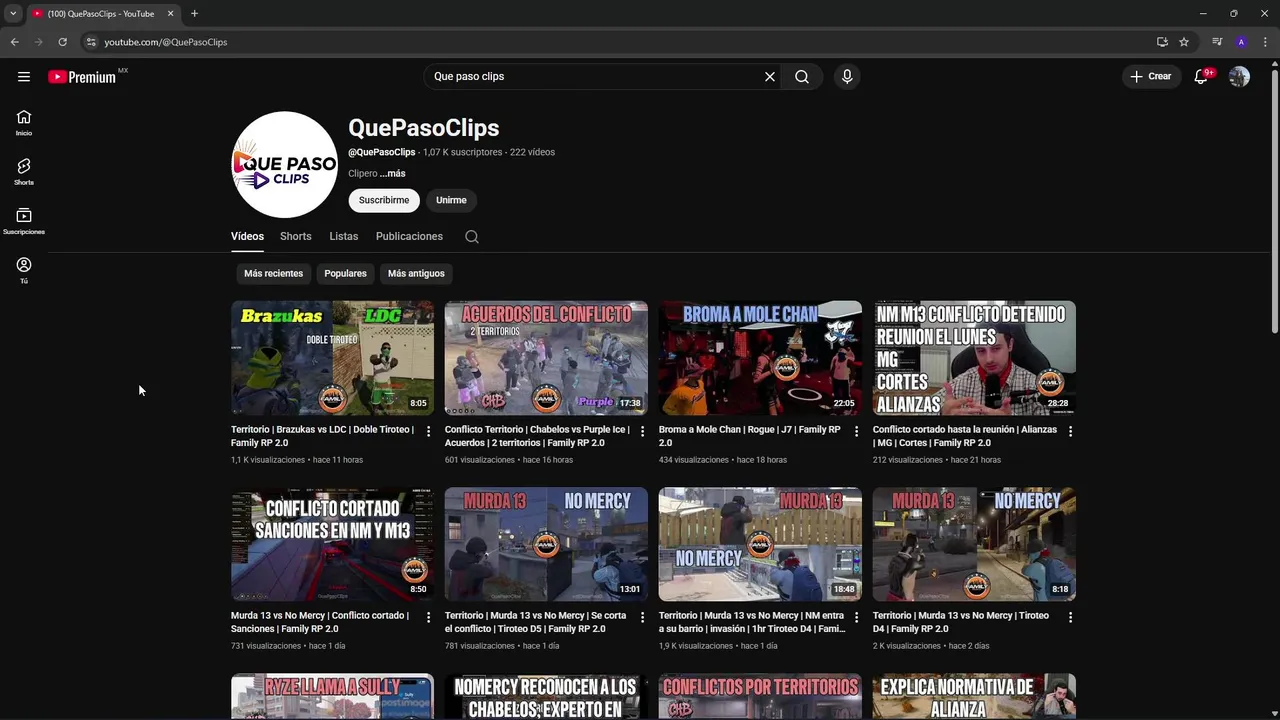Play the NM M13 Conflicto Detenido thumbnail
1280x720 pixels.
point(974,358)
